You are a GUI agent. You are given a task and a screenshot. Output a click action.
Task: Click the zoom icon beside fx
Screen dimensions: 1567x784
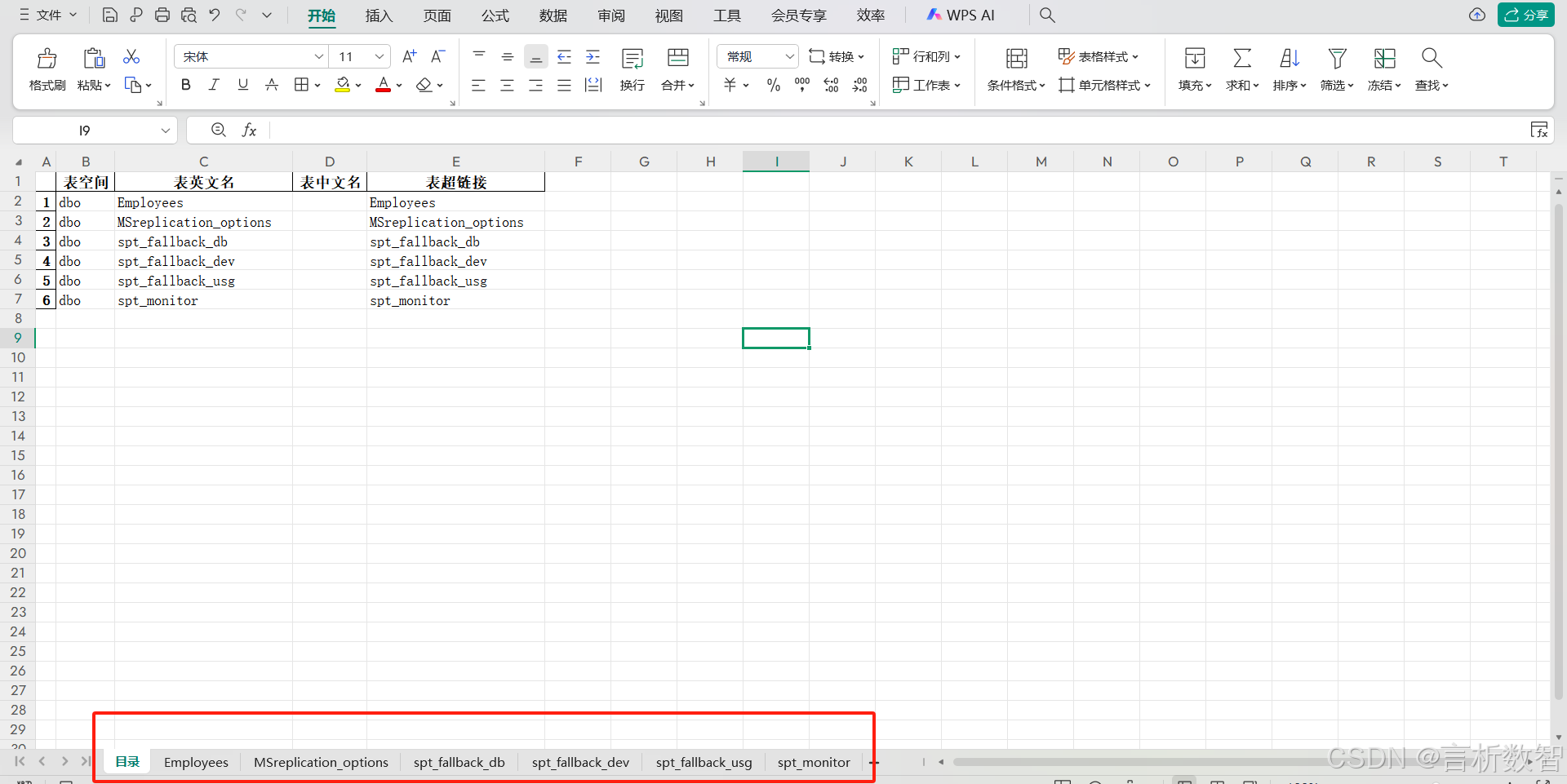219,130
